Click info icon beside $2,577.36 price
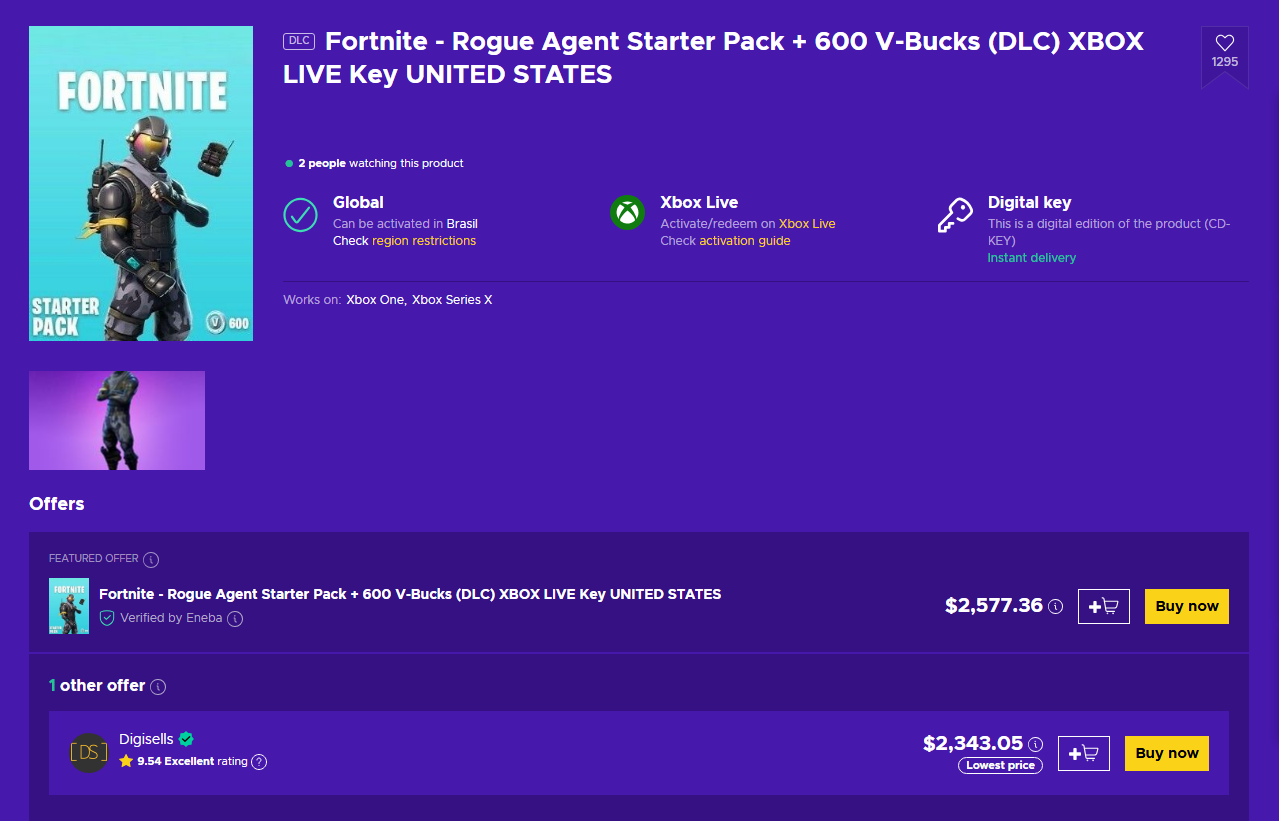The width and height of the screenshot is (1279, 821). (1055, 606)
